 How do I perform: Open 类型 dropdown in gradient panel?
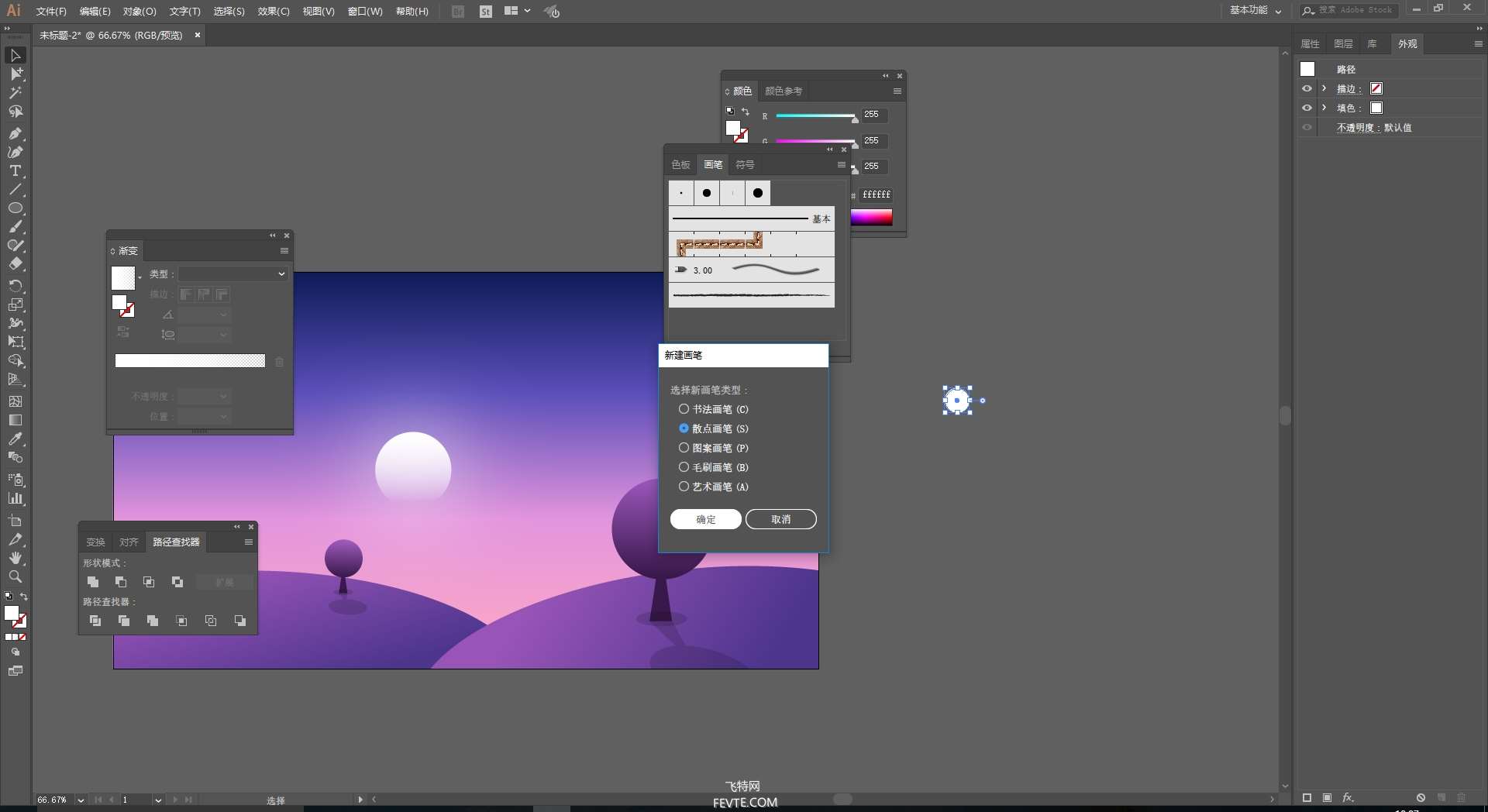pos(233,274)
